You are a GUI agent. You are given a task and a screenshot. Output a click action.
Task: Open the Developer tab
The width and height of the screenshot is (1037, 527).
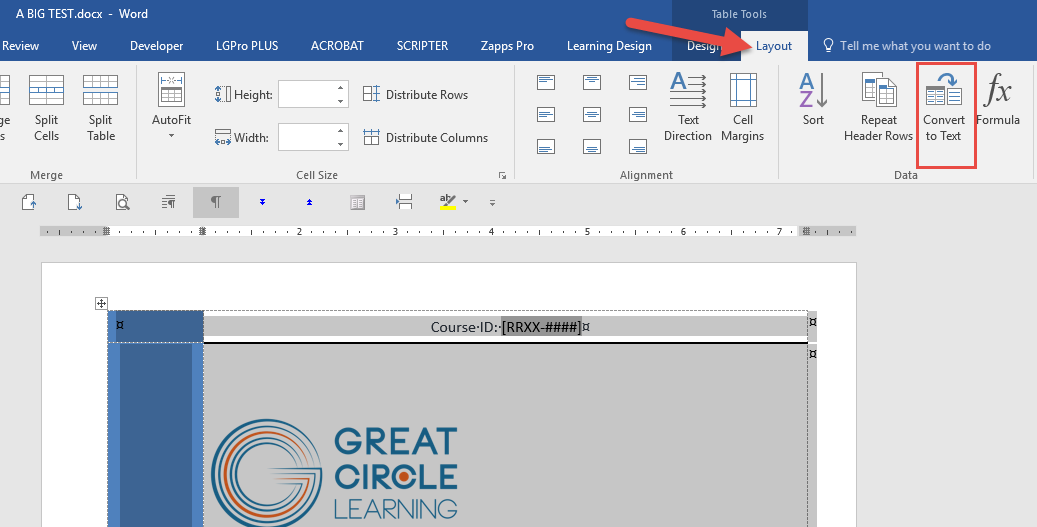(x=156, y=46)
